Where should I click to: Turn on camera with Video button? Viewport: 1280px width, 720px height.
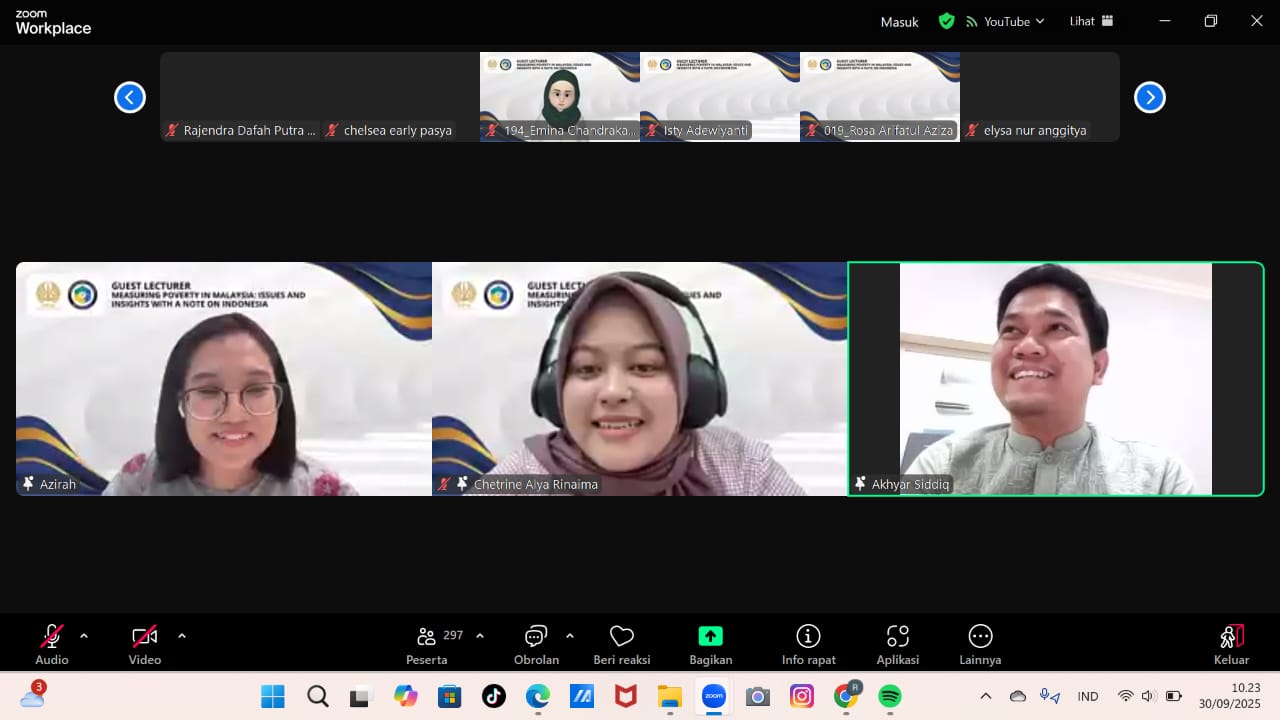tap(144, 643)
